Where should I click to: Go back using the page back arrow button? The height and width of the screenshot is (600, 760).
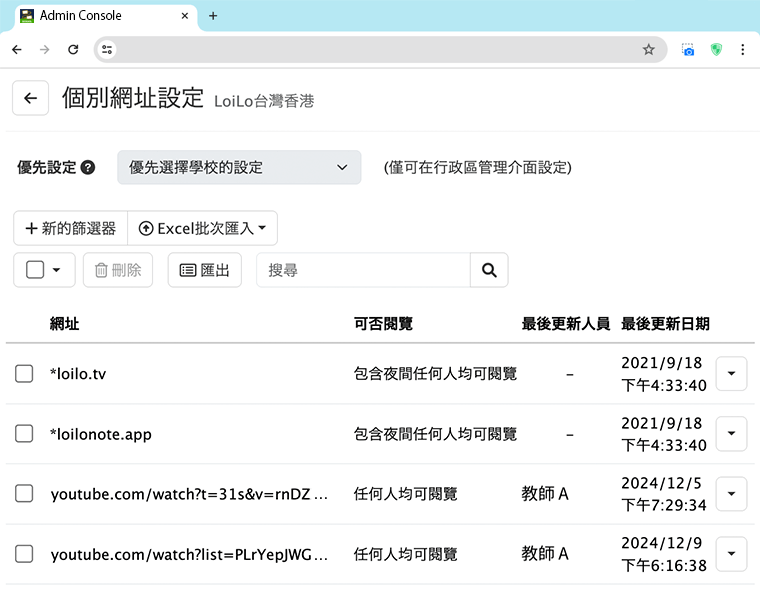click(31, 98)
